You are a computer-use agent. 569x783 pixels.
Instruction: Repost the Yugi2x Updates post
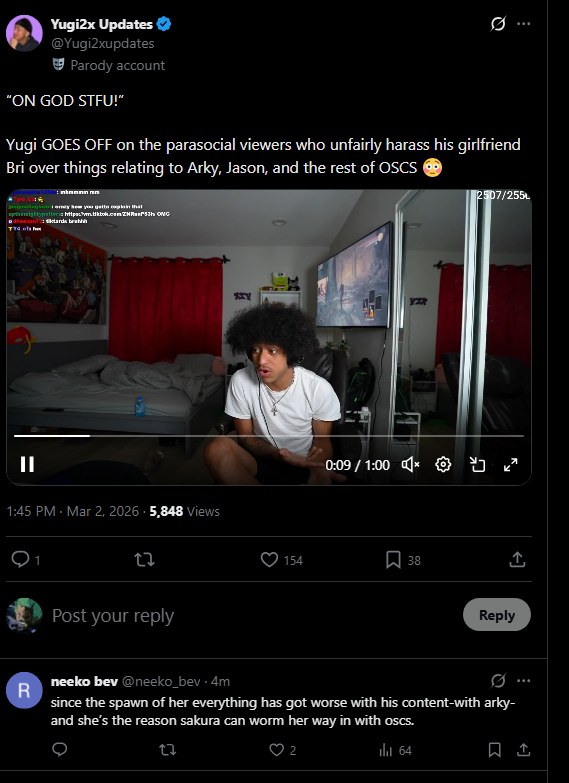pos(144,559)
